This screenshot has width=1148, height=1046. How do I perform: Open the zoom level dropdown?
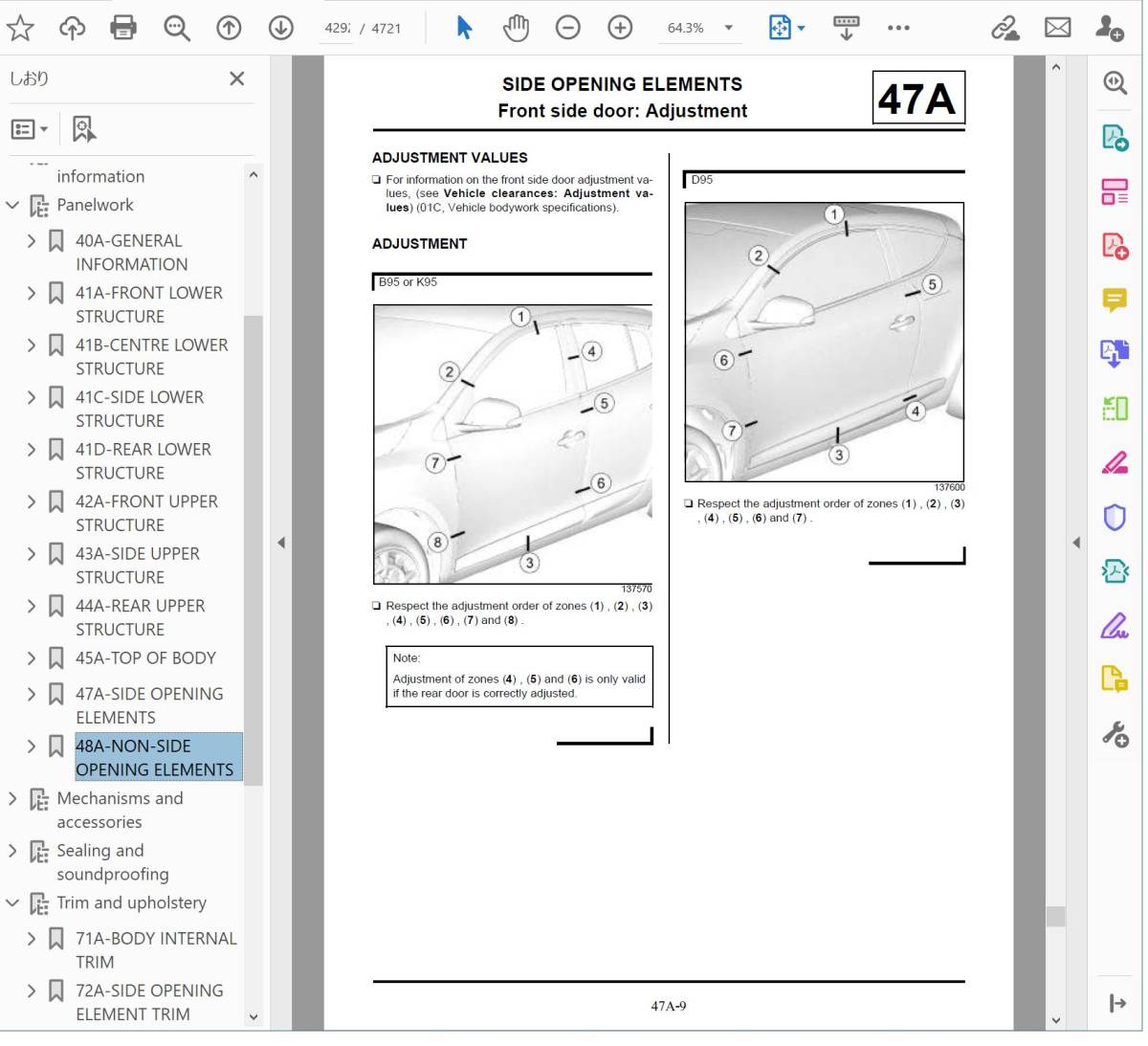(729, 28)
